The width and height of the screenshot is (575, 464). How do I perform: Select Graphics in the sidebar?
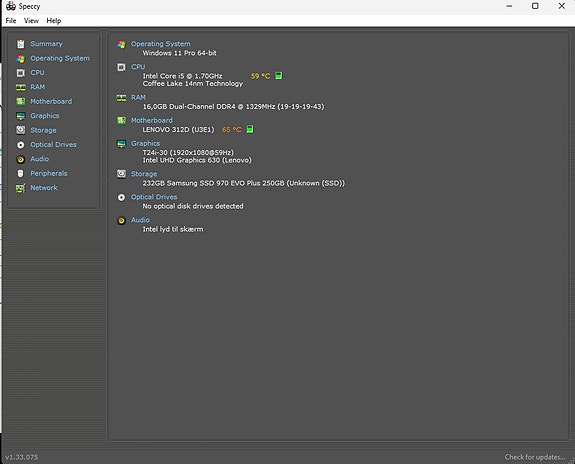point(45,116)
